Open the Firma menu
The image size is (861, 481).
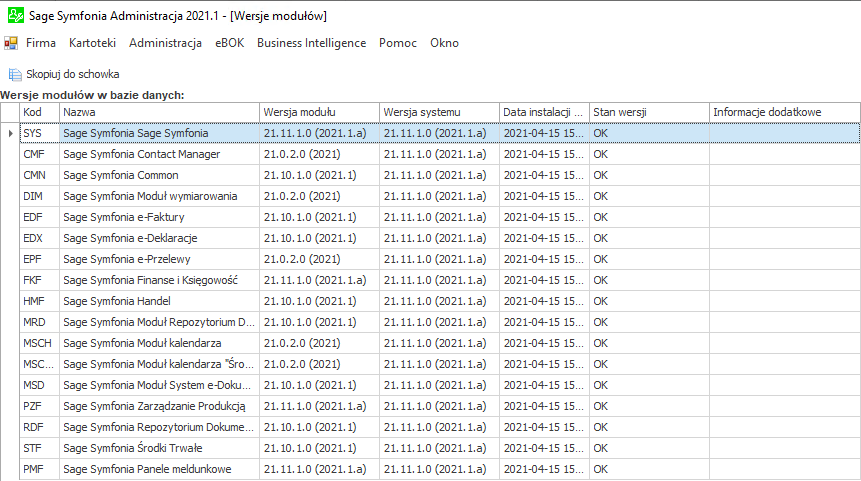(41, 43)
